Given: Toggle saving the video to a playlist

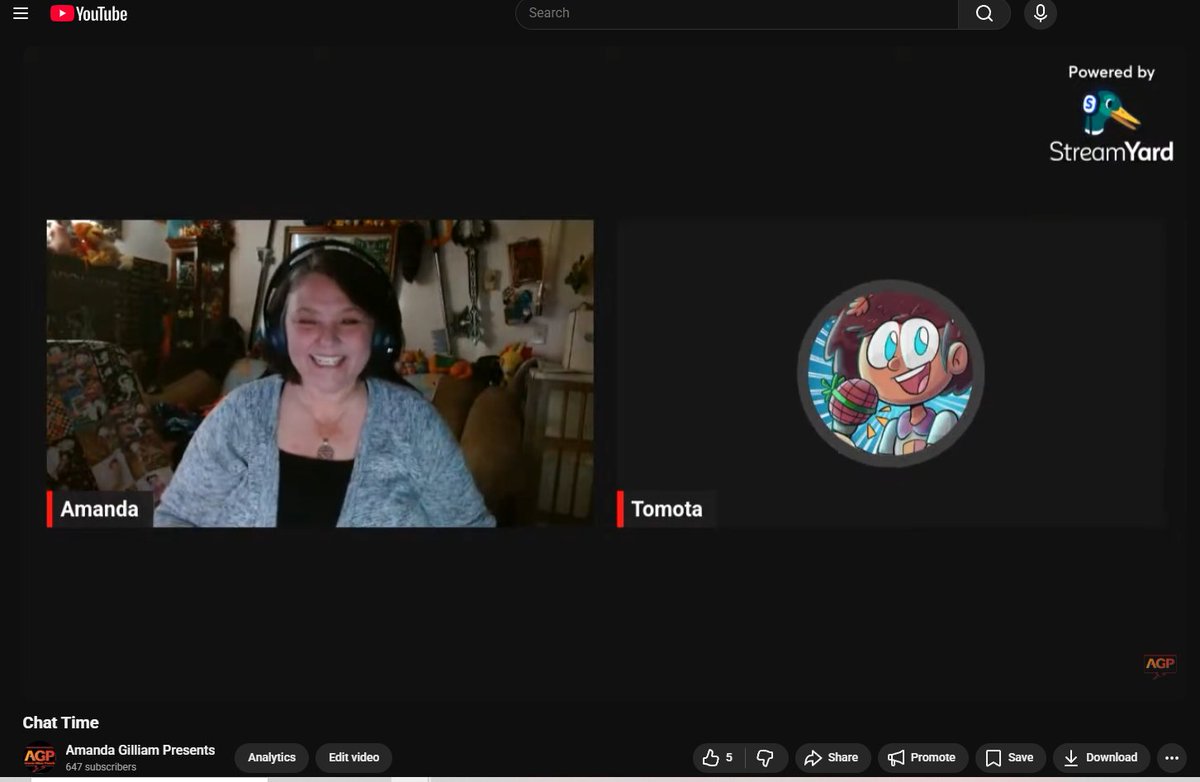Looking at the screenshot, I should [1010, 757].
